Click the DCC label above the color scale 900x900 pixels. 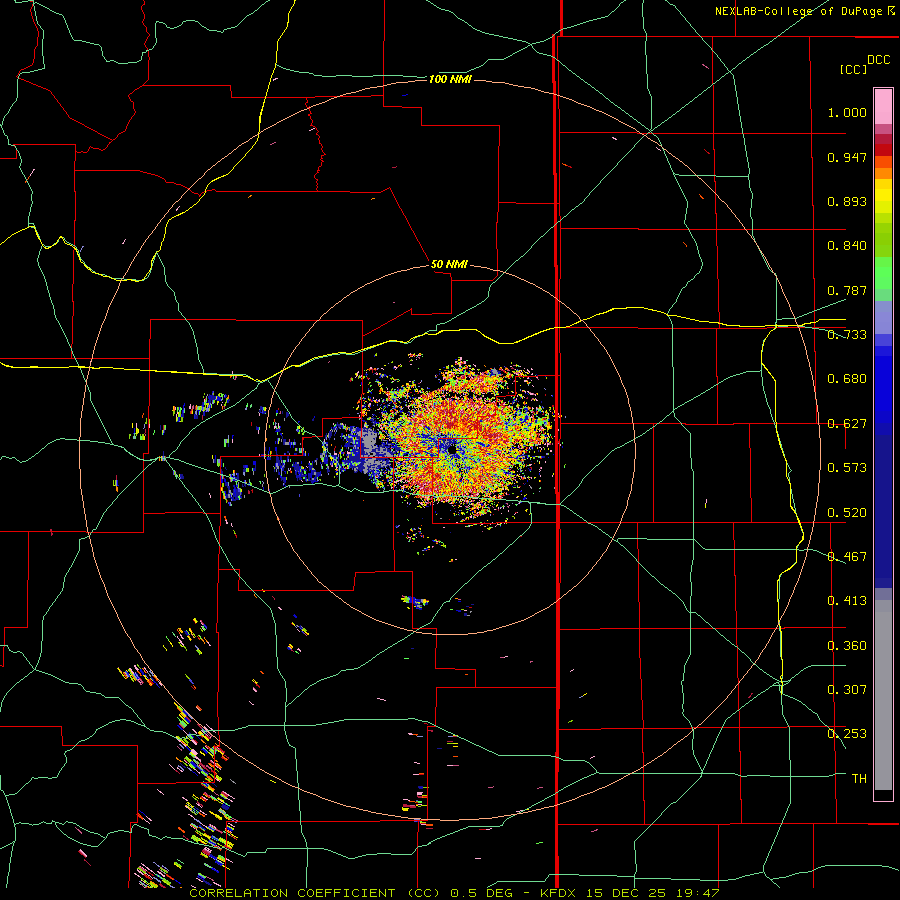[878, 60]
